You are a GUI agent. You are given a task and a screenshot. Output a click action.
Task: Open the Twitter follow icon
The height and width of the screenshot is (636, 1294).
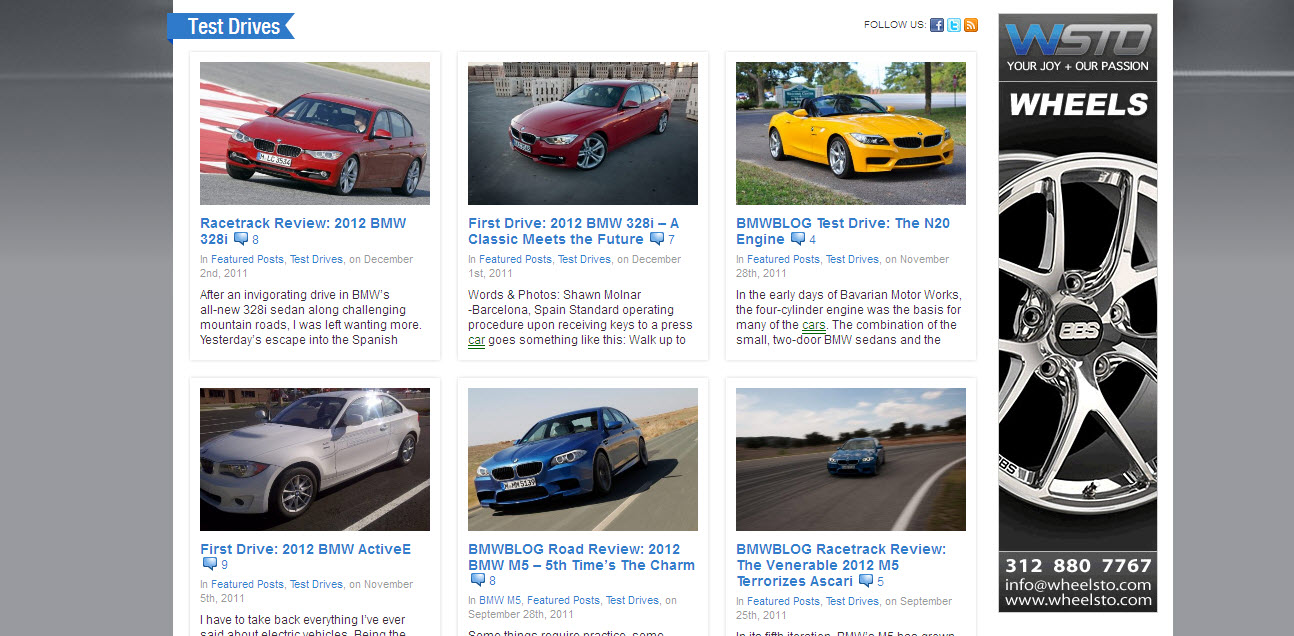954,25
